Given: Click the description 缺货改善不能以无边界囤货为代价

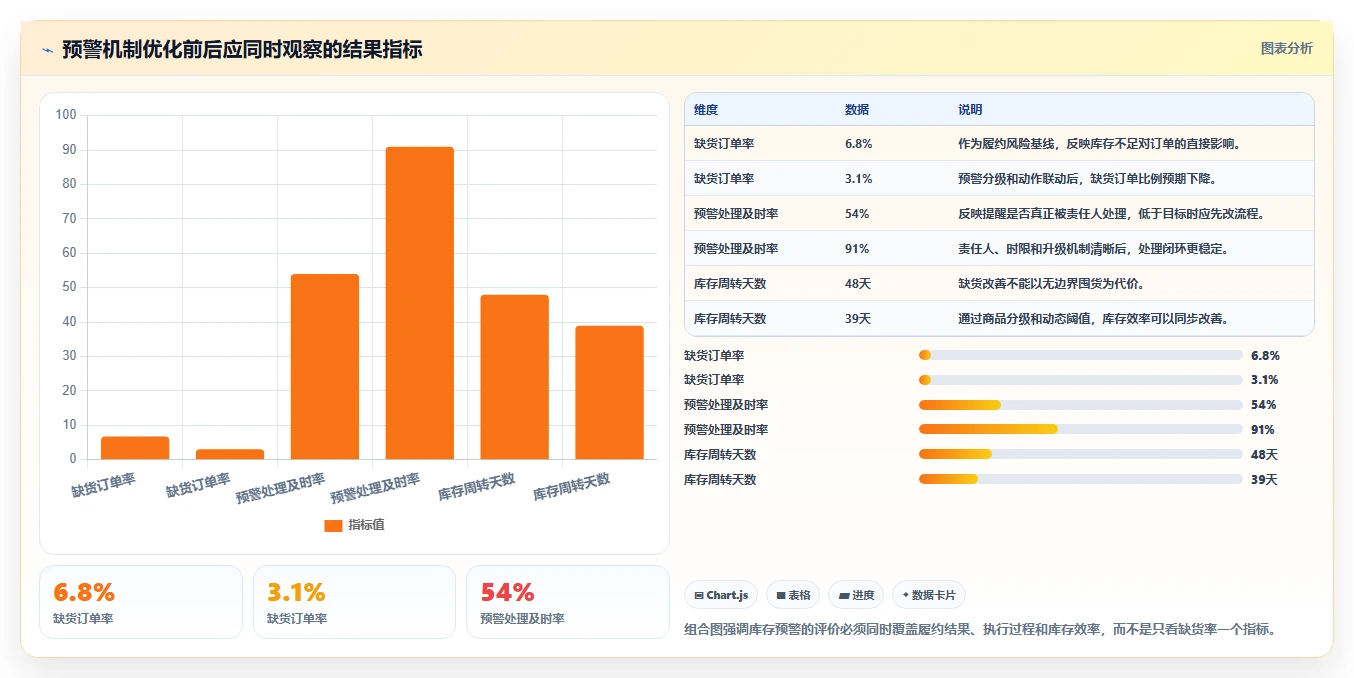Looking at the screenshot, I should tap(1051, 283).
